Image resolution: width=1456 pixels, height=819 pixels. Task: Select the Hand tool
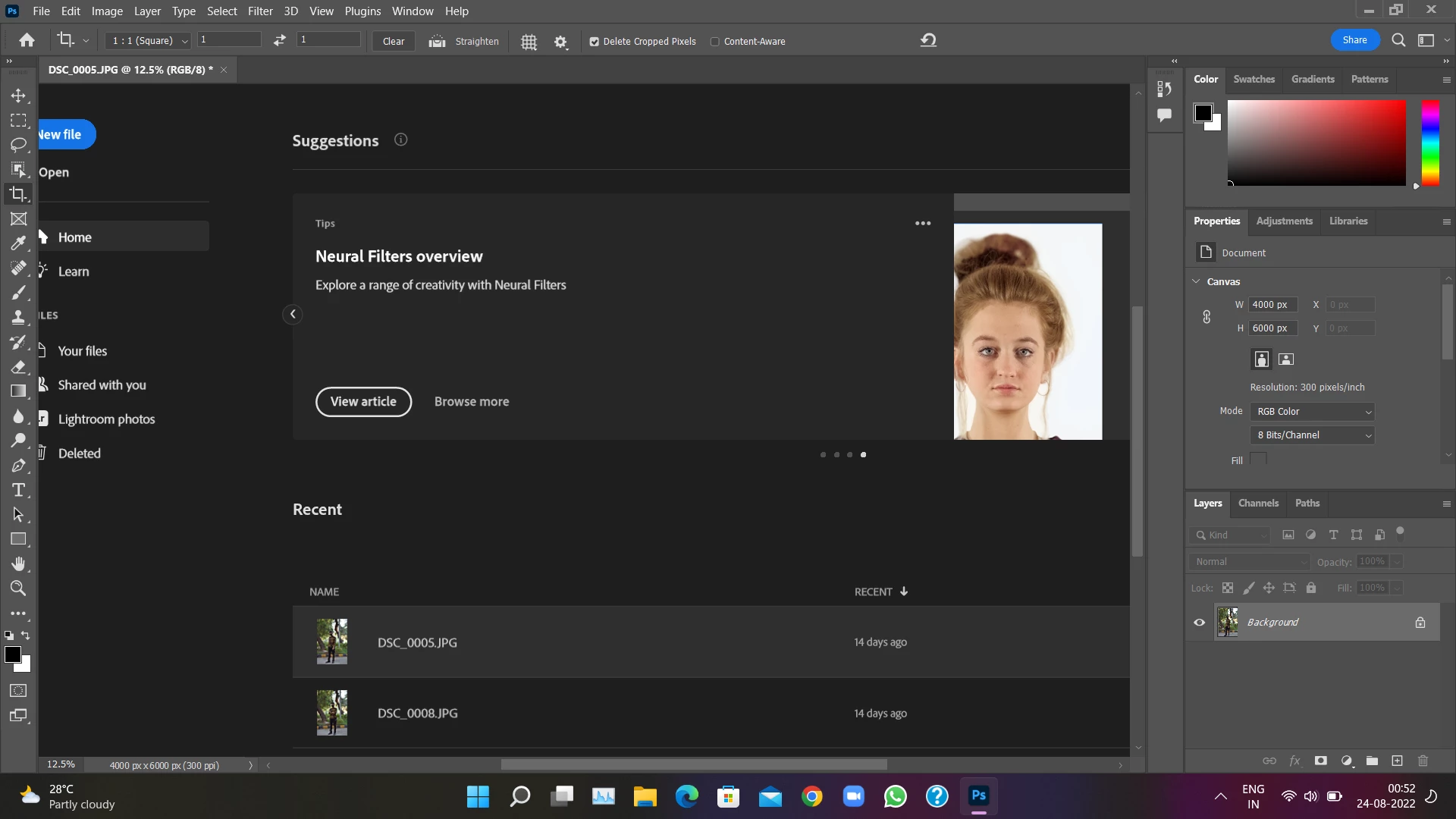18,563
